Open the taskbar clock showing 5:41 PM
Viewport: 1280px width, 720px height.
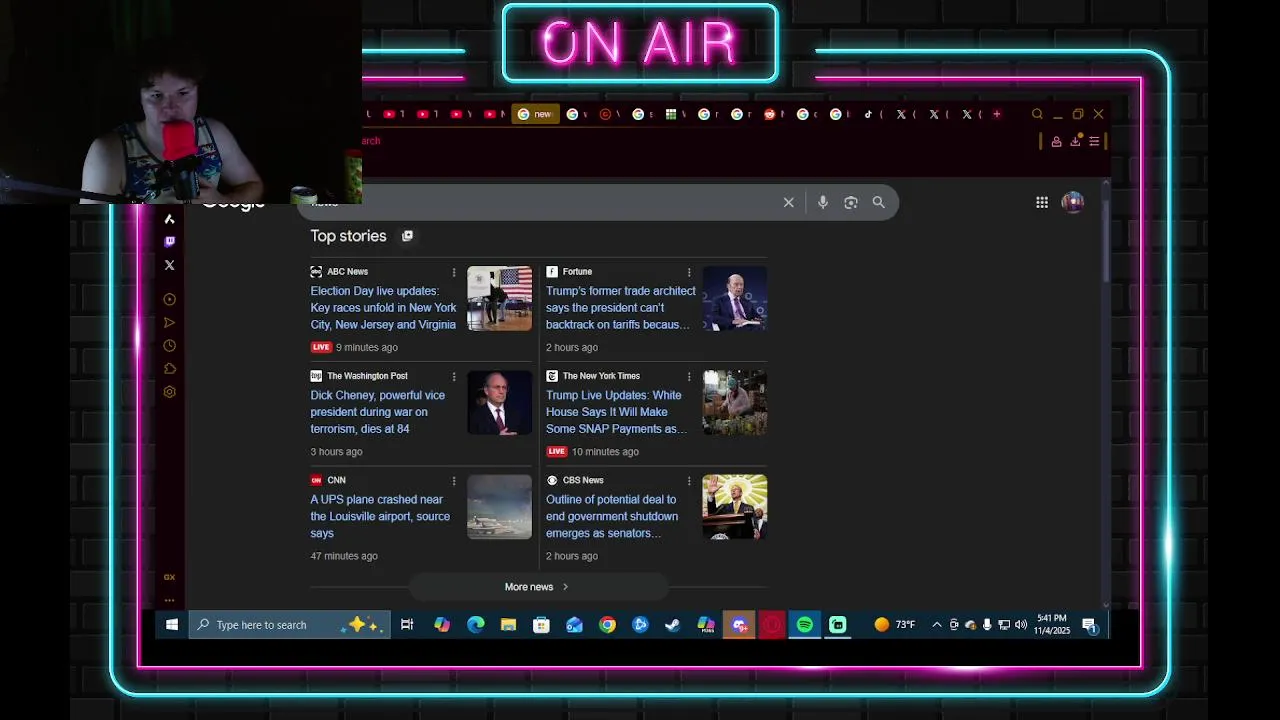pyautogui.click(x=1052, y=625)
